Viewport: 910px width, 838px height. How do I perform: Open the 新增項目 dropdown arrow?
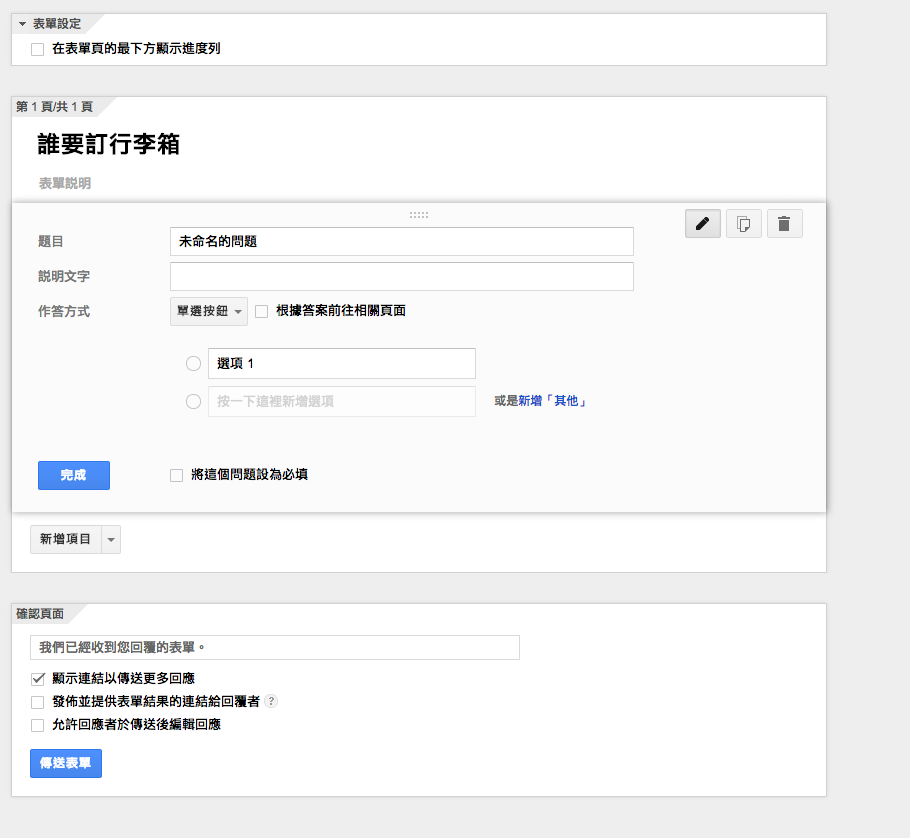[x=111, y=540]
